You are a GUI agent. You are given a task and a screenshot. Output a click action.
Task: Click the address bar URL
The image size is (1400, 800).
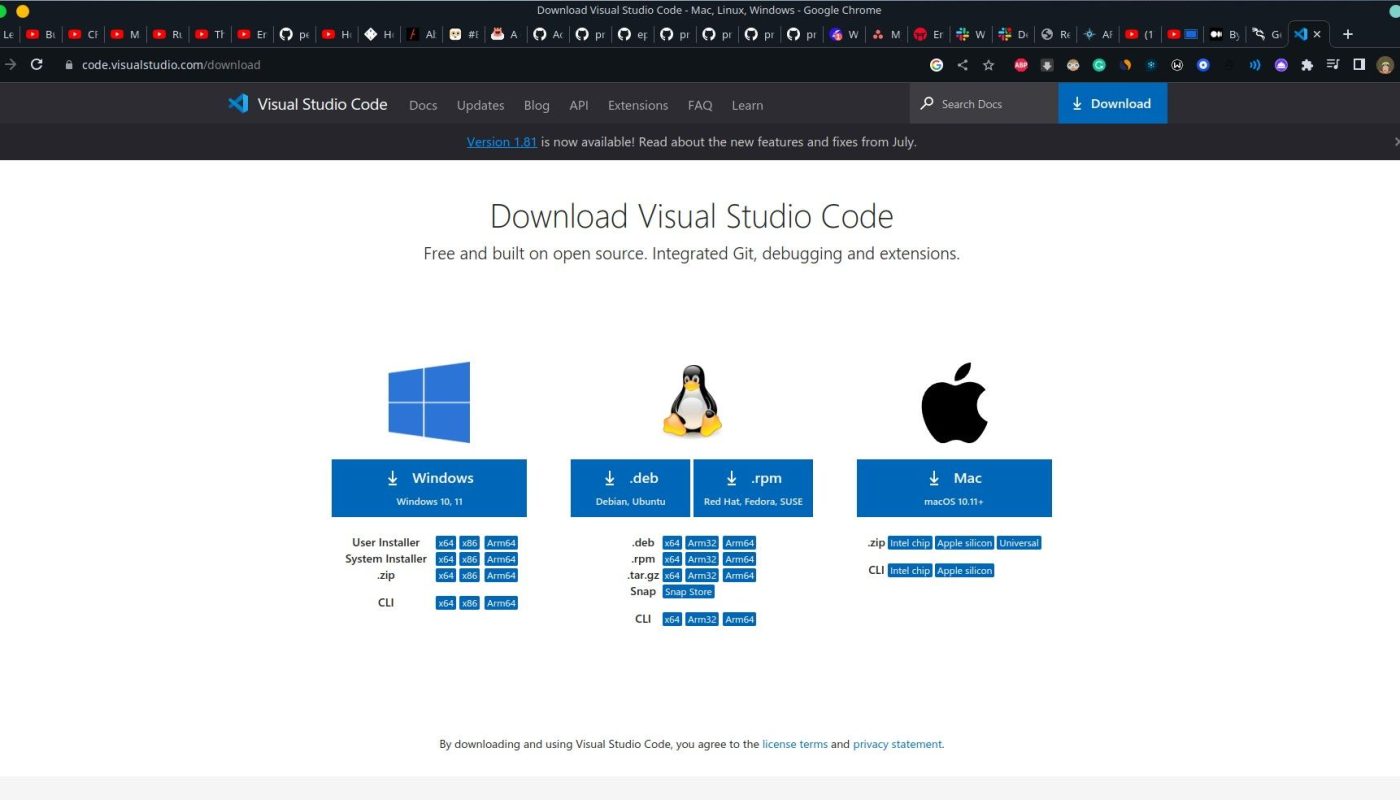click(x=171, y=65)
